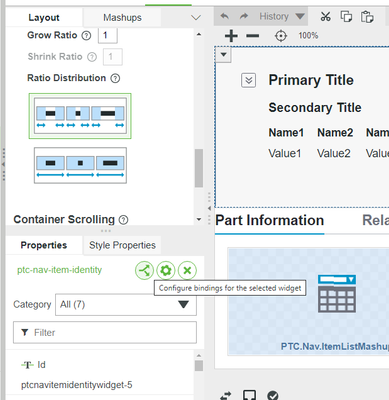
Task: Click the Id property row
Action: [x=100, y=365]
